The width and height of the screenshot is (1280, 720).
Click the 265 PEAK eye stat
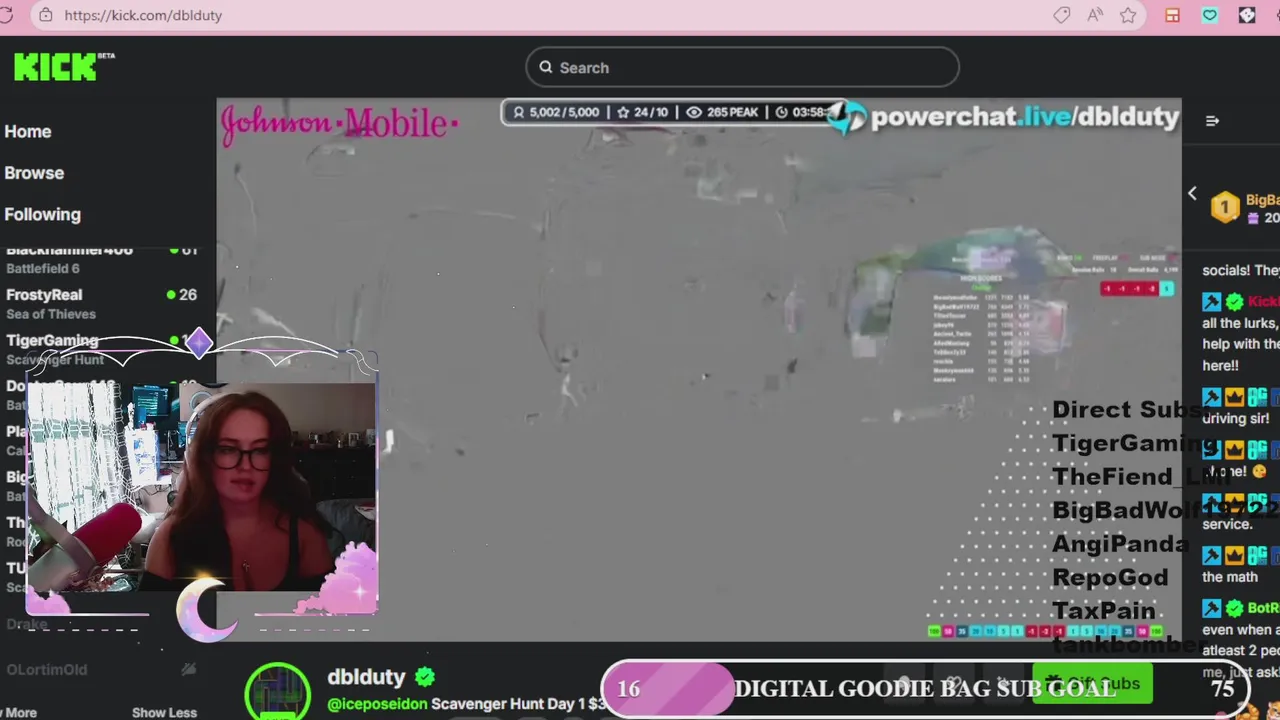(x=721, y=112)
